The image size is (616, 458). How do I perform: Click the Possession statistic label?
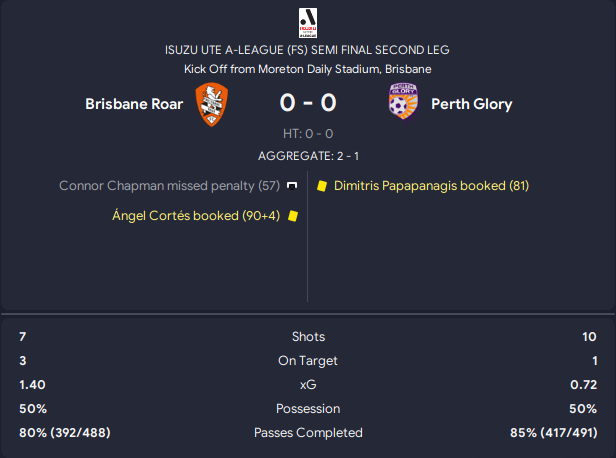[308, 409]
